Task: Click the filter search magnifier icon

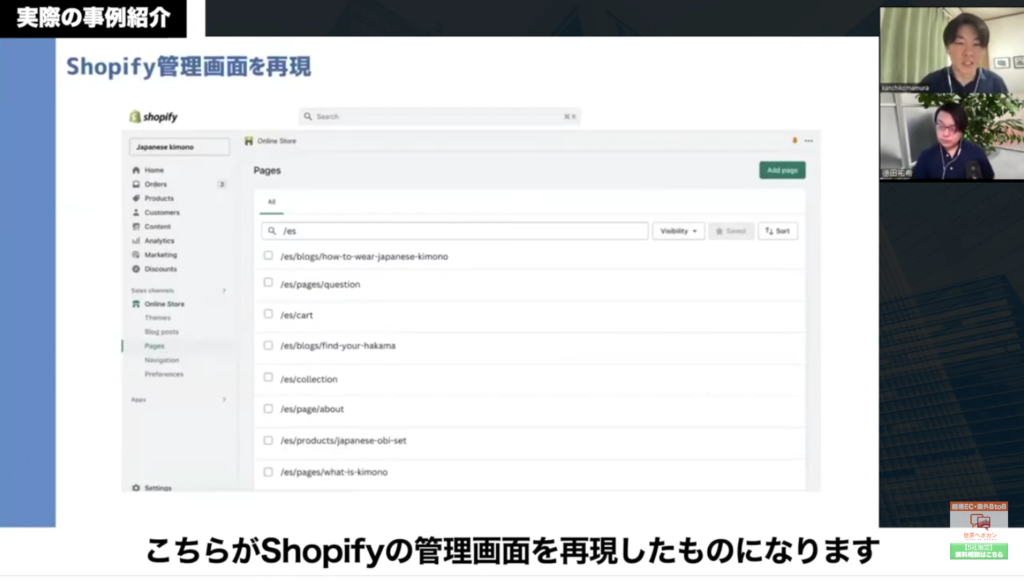Action: pyautogui.click(x=272, y=231)
